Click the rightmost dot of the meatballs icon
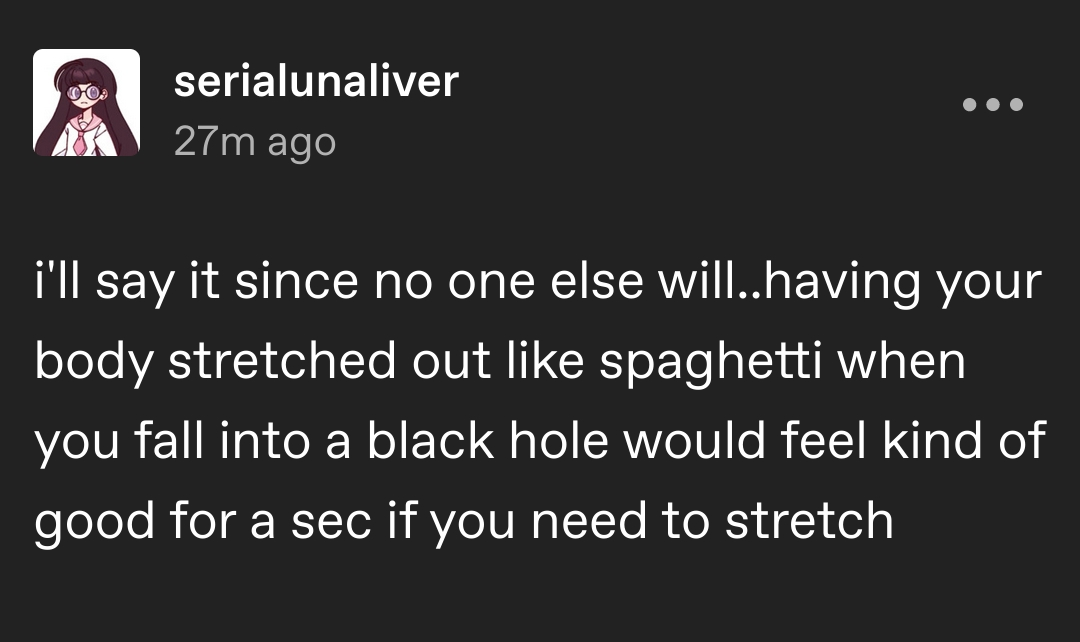1080x642 pixels. pyautogui.click(x=1016, y=105)
